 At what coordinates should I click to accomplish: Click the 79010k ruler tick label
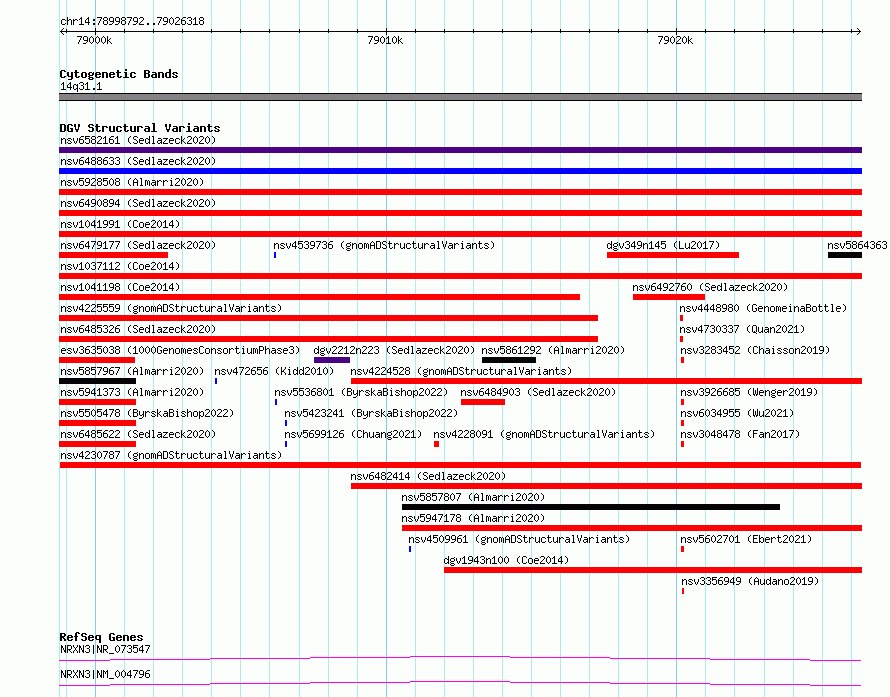pos(385,40)
